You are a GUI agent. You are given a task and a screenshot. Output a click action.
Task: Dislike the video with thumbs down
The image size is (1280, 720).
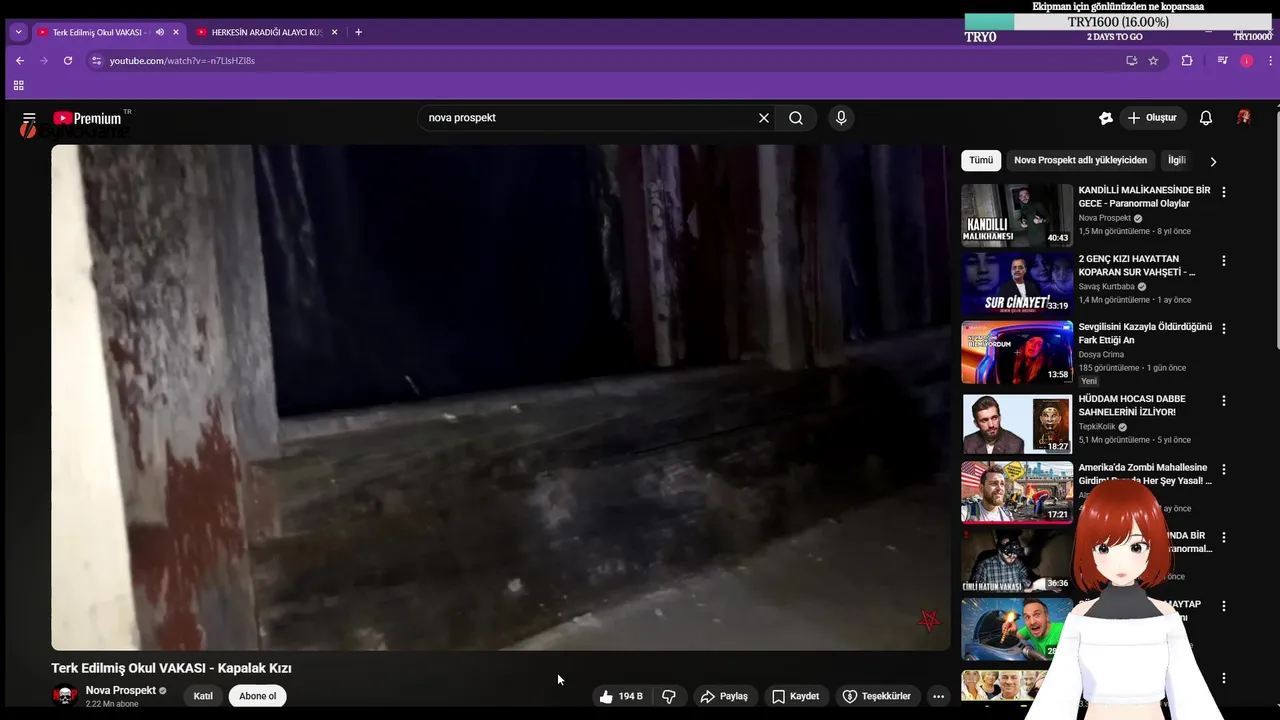669,696
